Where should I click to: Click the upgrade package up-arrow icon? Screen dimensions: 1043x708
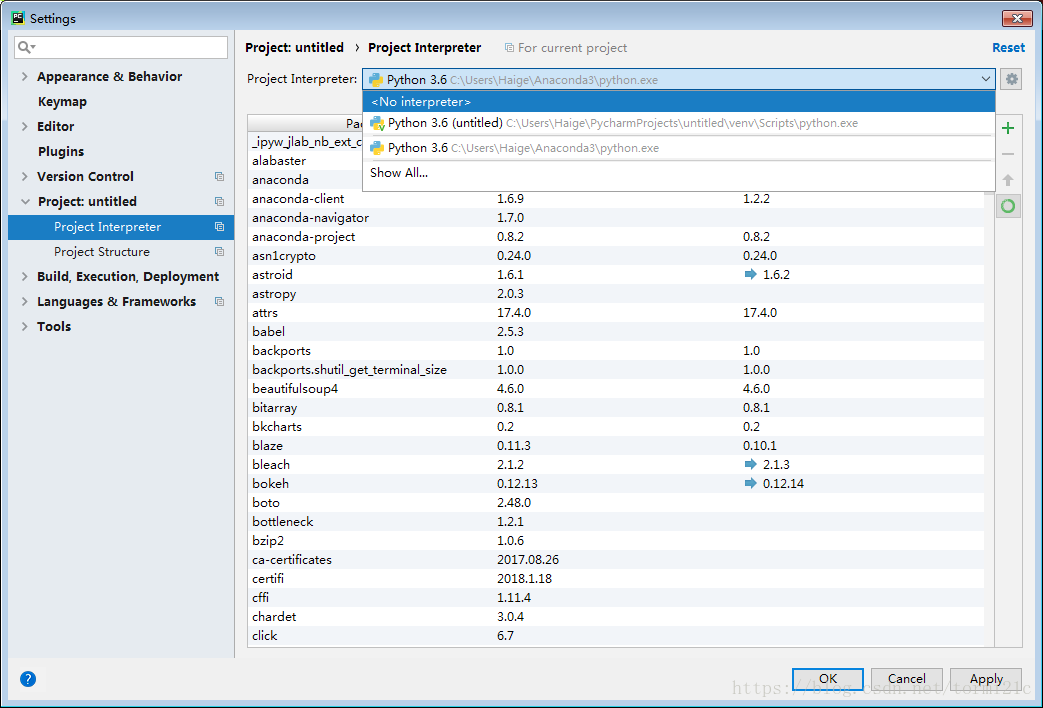tap(1008, 180)
